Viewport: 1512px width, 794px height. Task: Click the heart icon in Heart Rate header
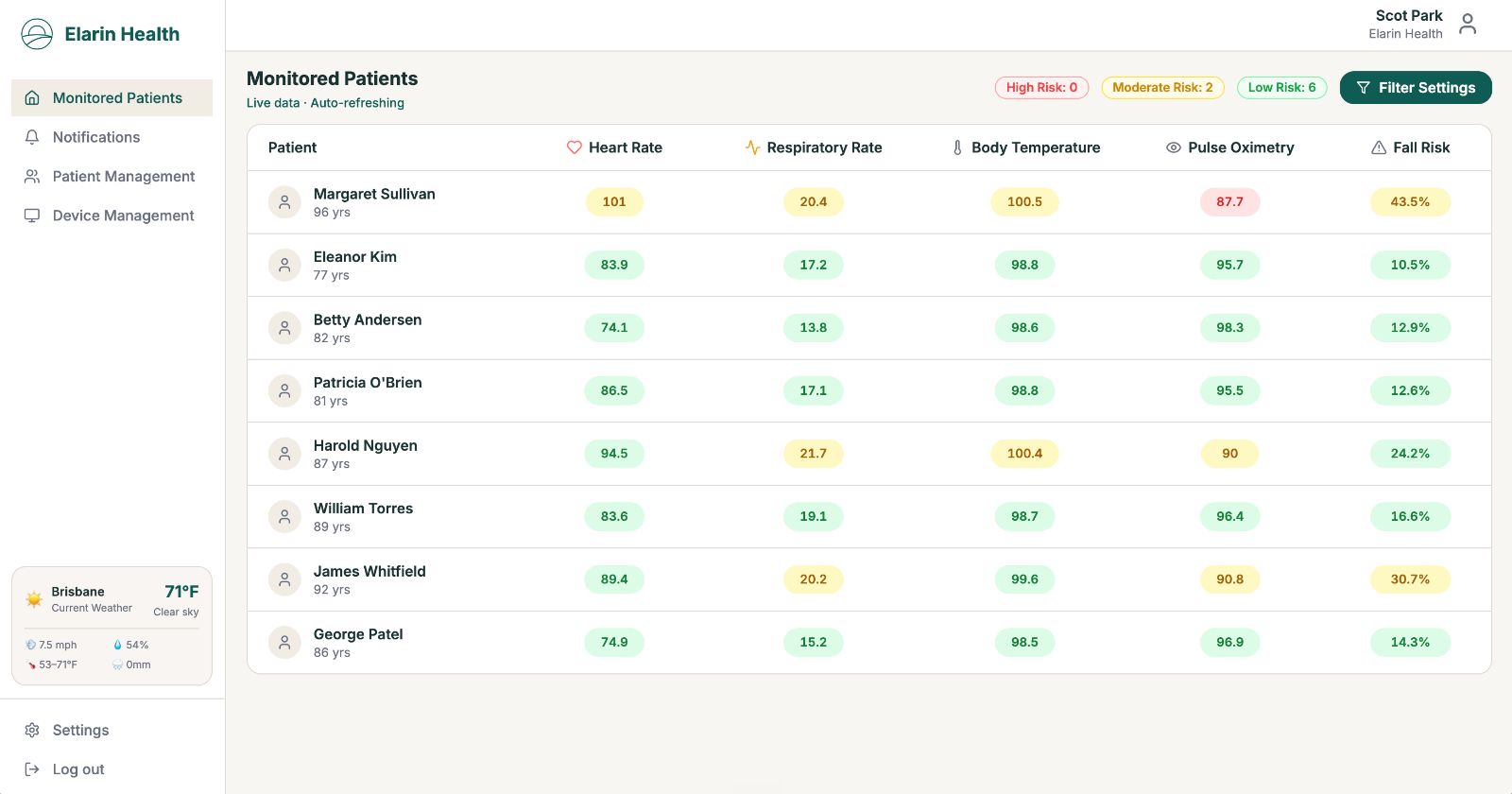(574, 147)
